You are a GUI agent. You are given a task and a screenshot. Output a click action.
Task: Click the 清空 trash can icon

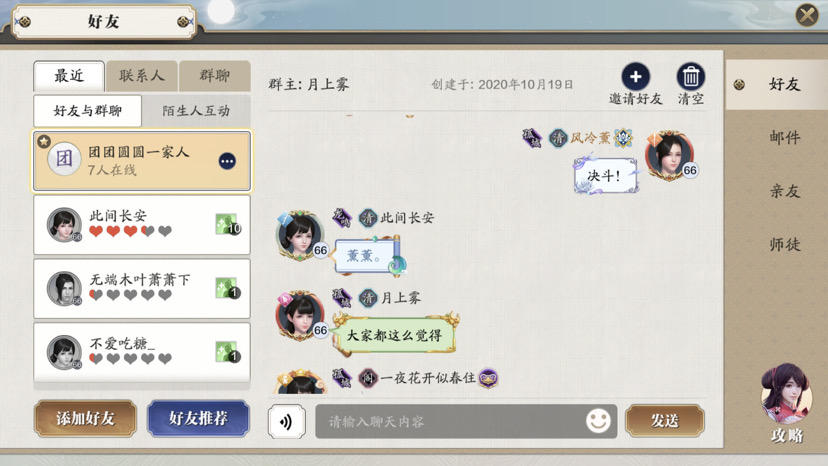[690, 77]
